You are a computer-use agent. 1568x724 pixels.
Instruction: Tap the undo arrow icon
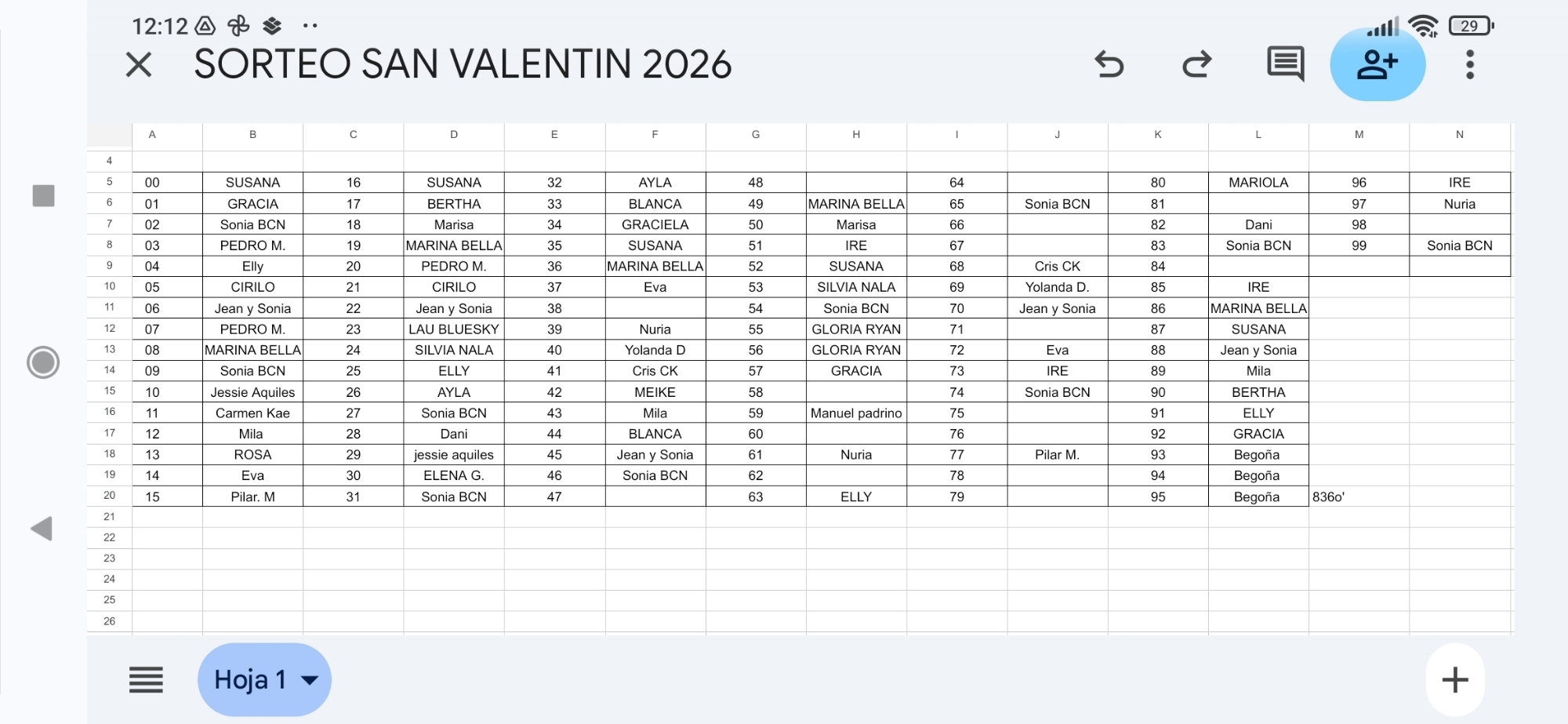coord(1109,64)
